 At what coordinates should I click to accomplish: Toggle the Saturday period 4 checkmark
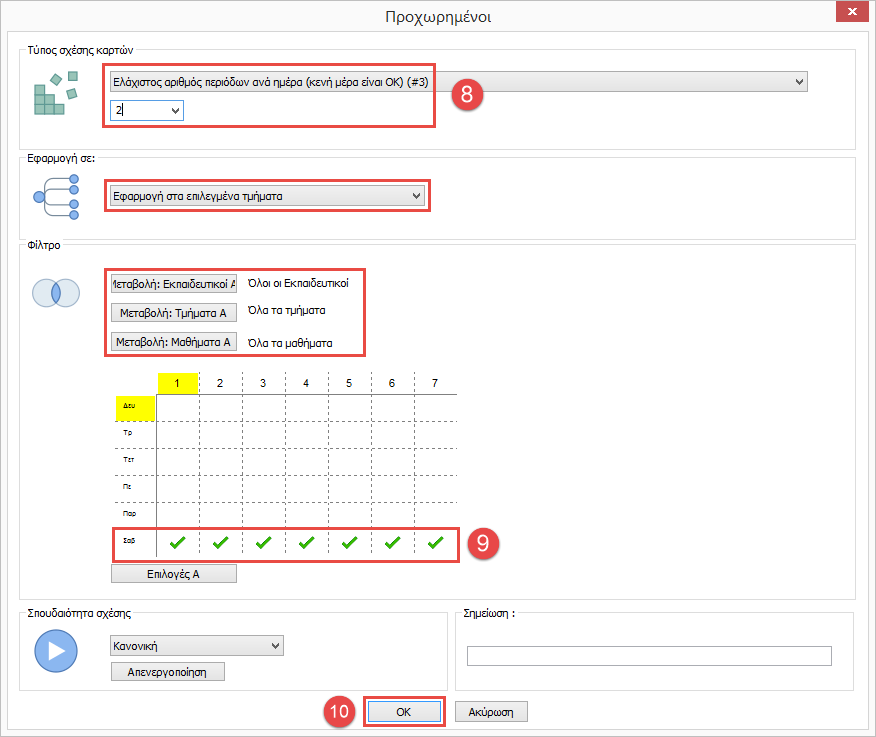click(306, 543)
